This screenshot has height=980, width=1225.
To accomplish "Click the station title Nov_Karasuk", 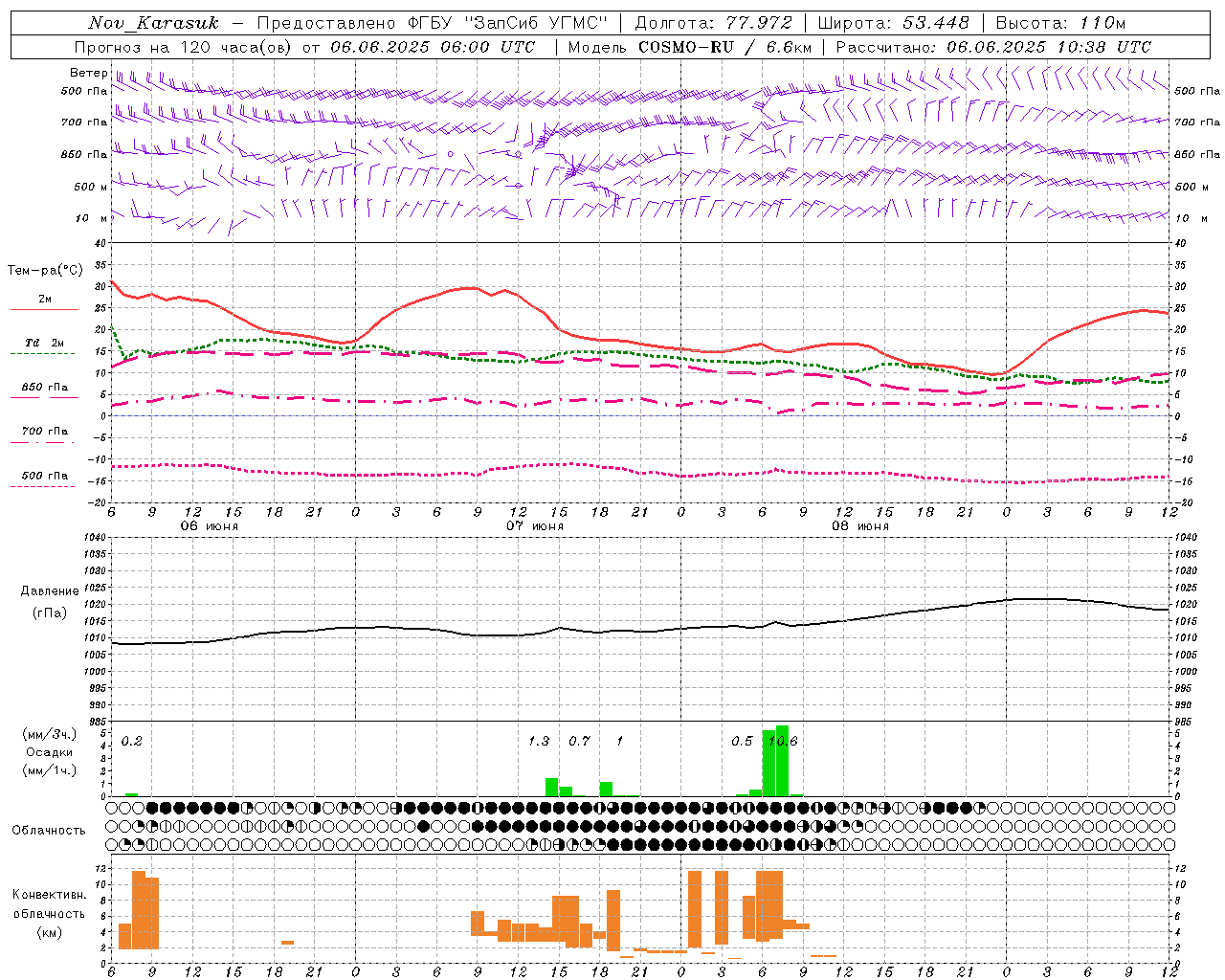I will point(154,23).
